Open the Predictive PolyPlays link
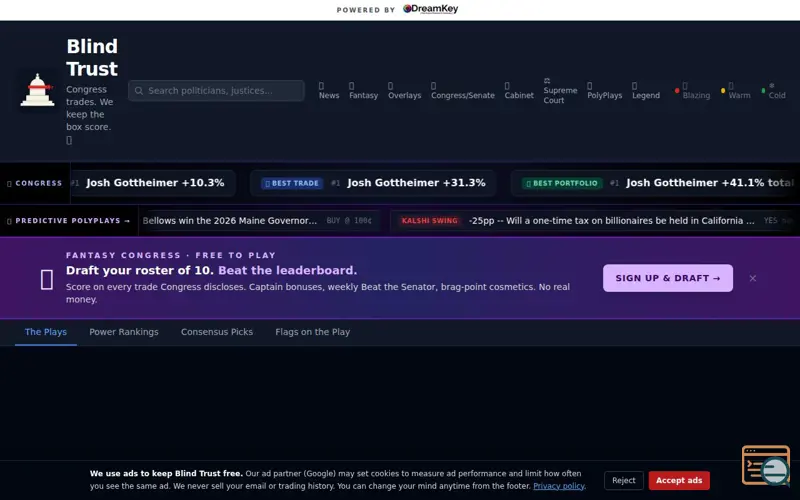Image resolution: width=800 pixels, height=500 pixels. coord(68,221)
